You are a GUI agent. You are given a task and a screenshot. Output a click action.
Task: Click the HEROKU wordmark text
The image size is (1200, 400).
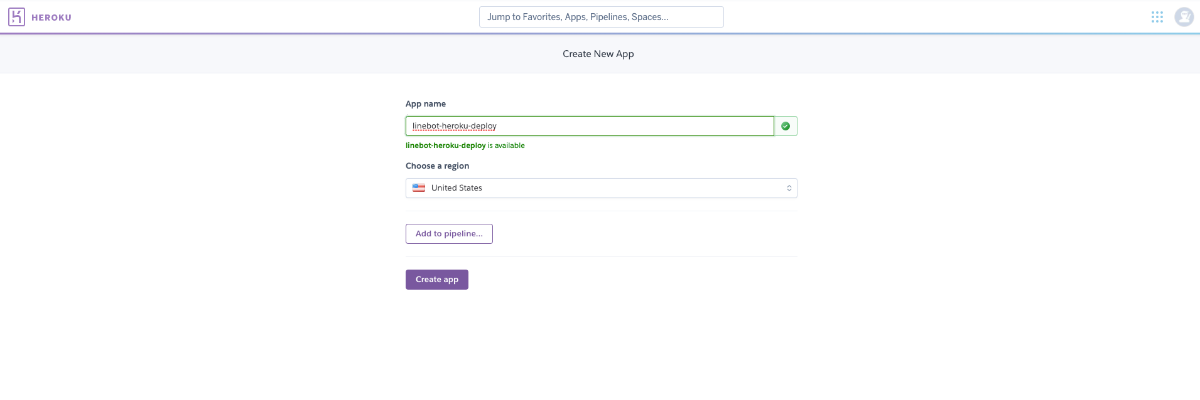pos(51,17)
